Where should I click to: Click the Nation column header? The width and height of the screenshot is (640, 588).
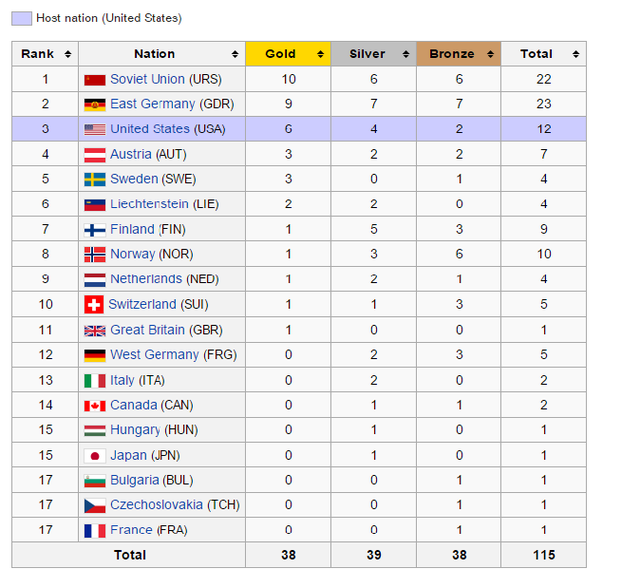pyautogui.click(x=154, y=54)
